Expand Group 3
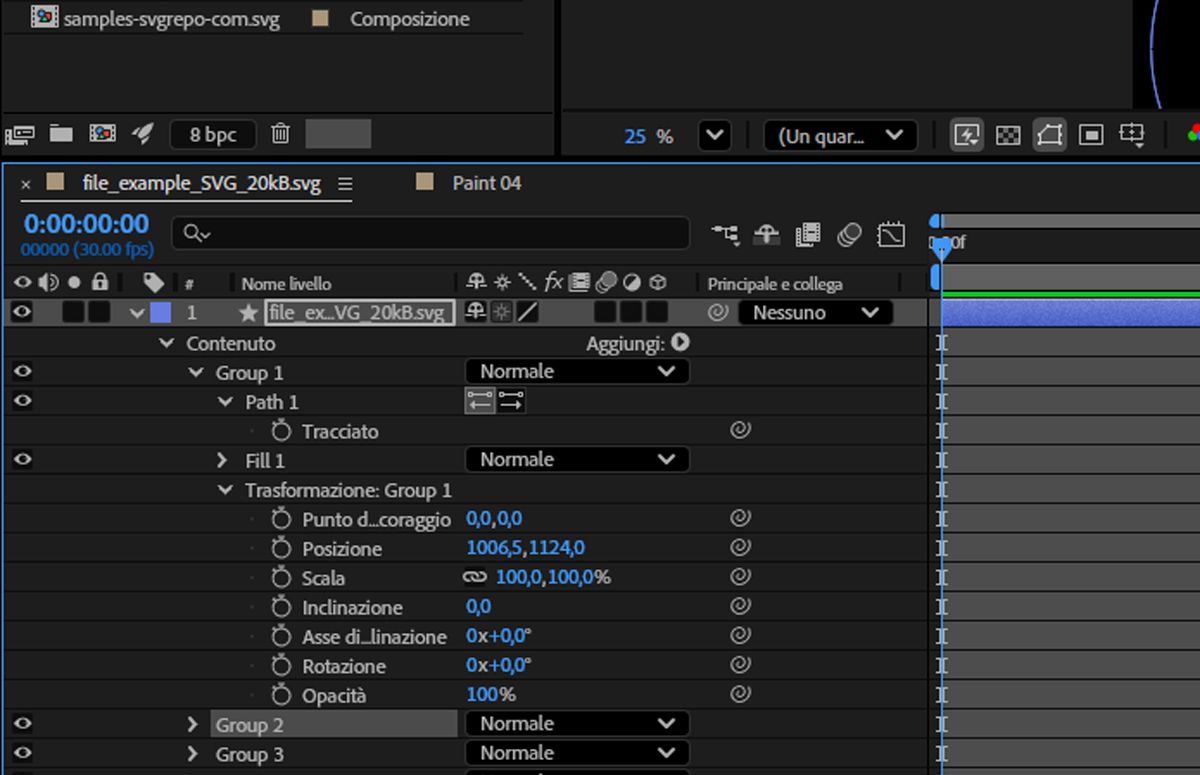This screenshot has width=1200, height=775. (194, 754)
